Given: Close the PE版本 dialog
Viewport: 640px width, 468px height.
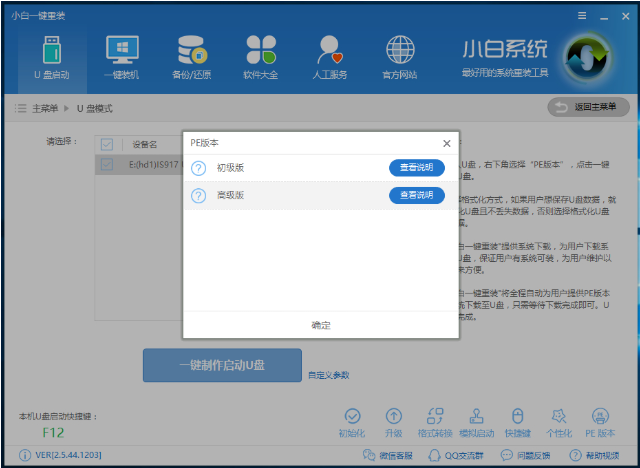Looking at the screenshot, I should [x=446, y=144].
